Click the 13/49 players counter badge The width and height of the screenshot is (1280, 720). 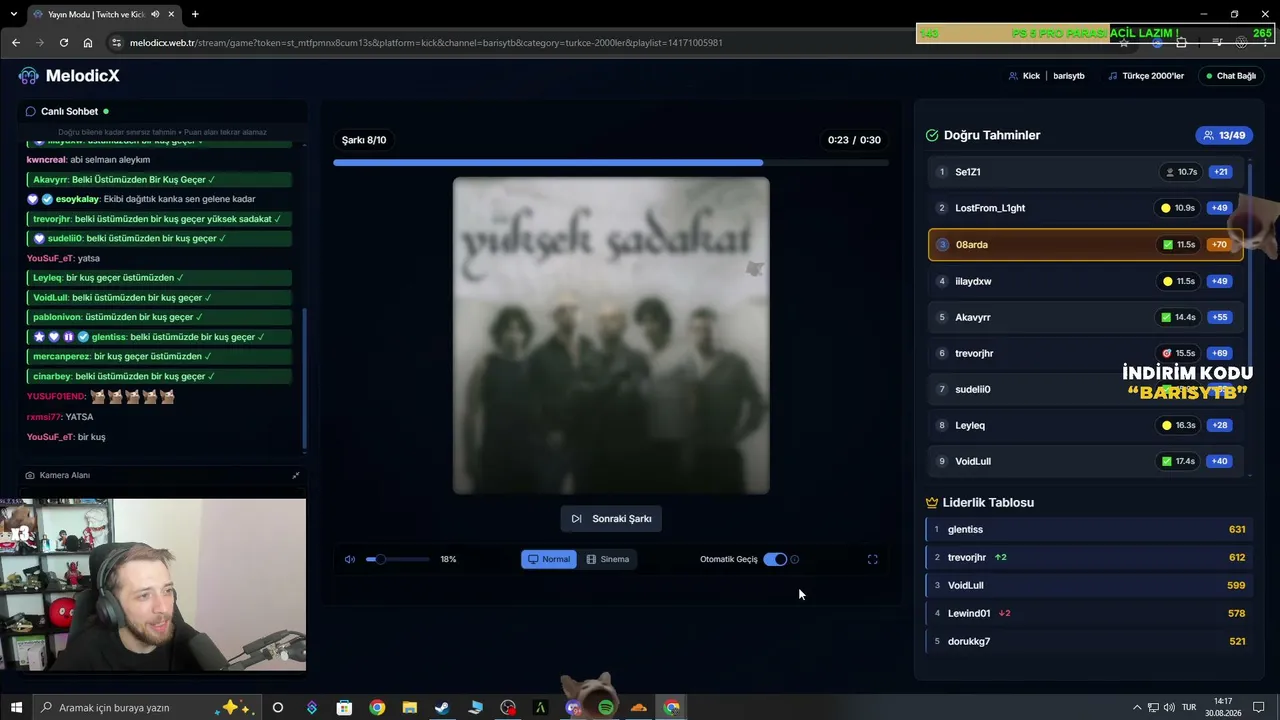click(x=1224, y=135)
